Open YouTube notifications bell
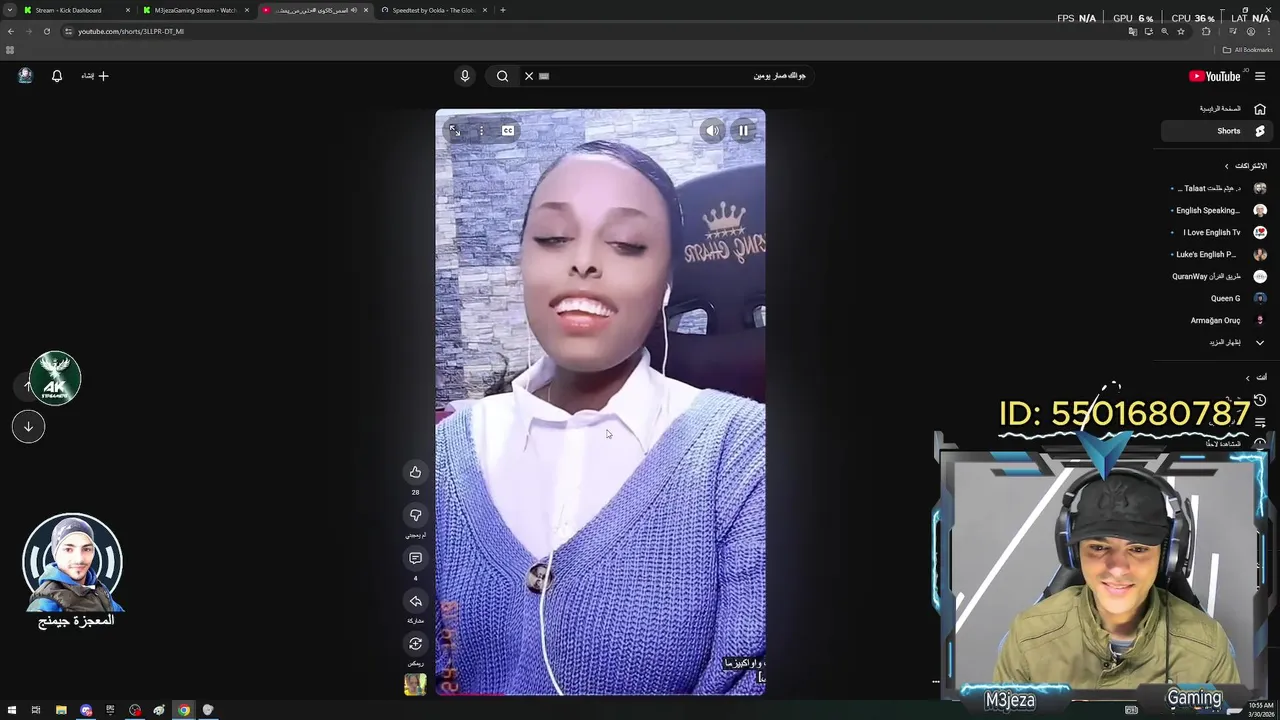The height and width of the screenshot is (720, 1280). pyautogui.click(x=57, y=76)
